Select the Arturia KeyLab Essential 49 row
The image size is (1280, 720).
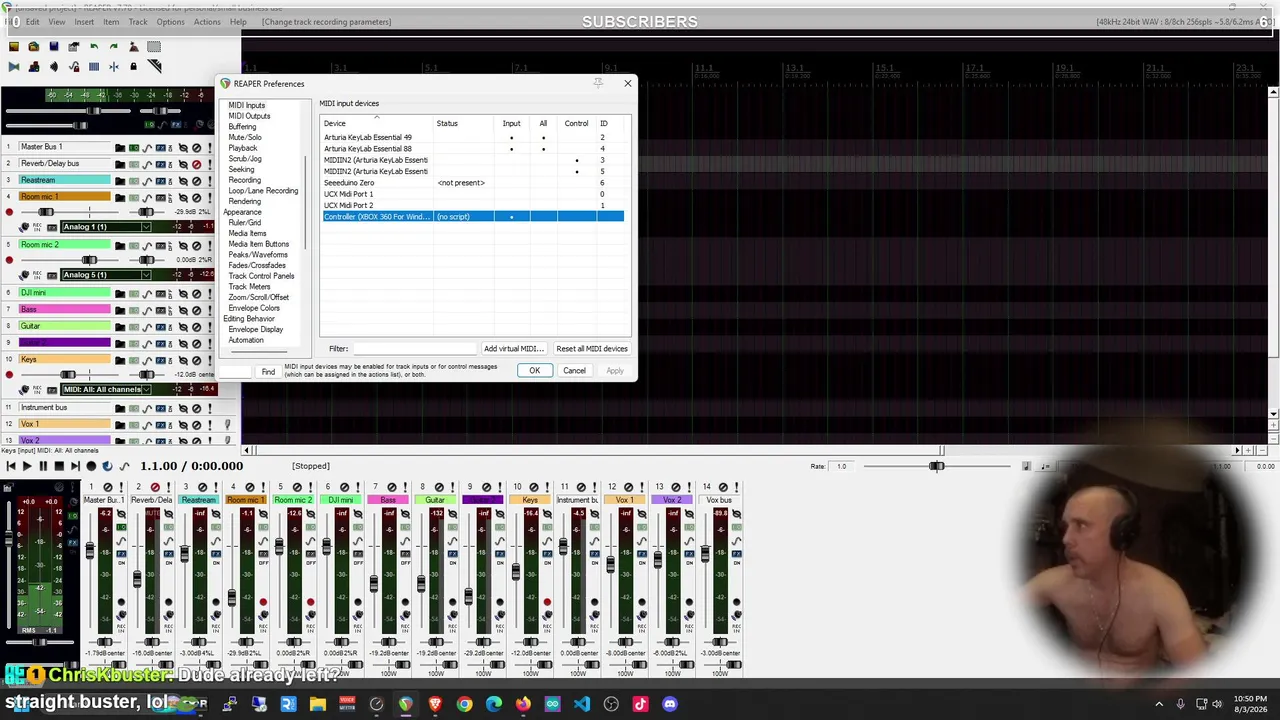coord(472,138)
